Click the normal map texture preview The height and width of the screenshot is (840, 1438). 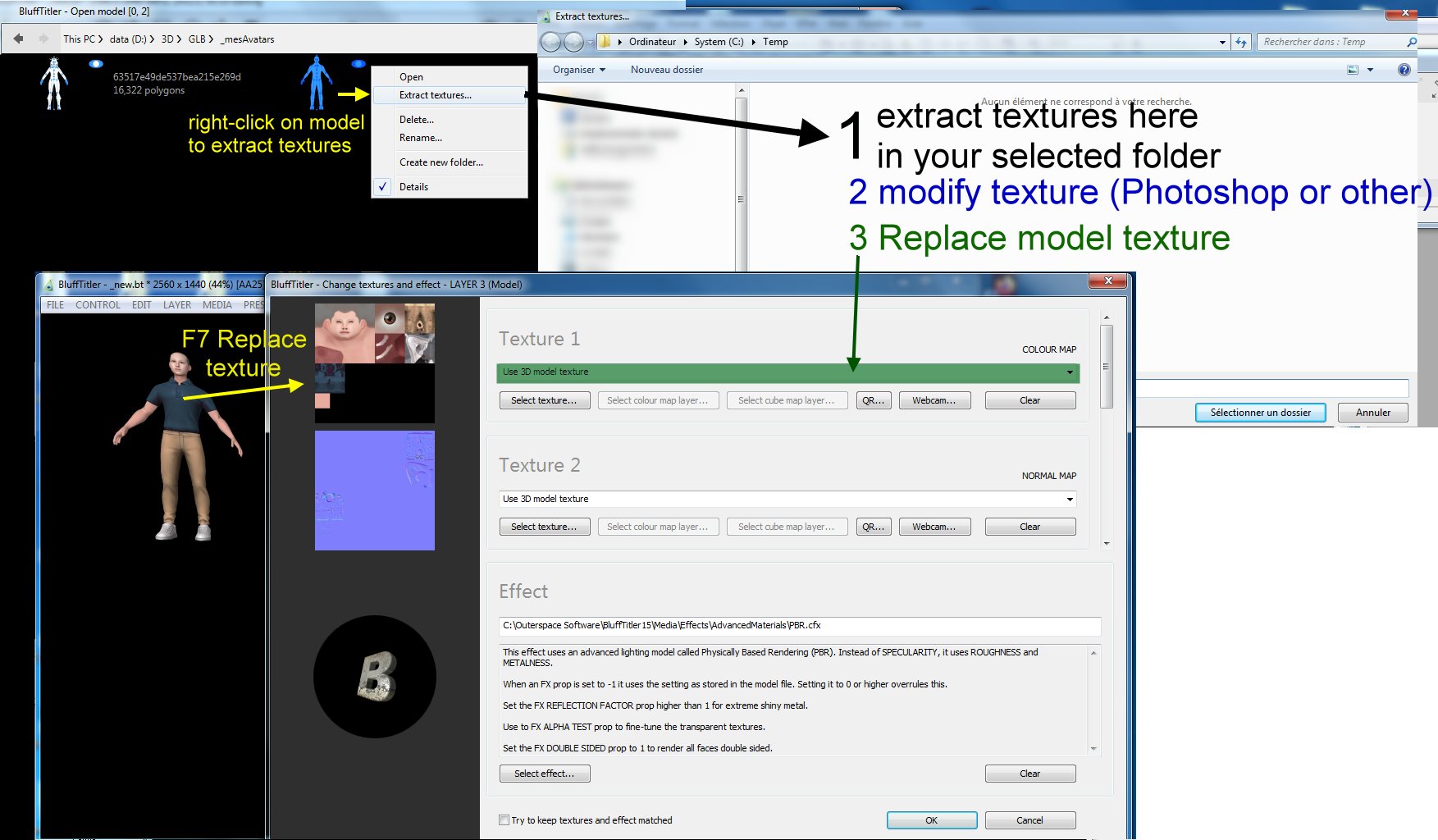(375, 491)
